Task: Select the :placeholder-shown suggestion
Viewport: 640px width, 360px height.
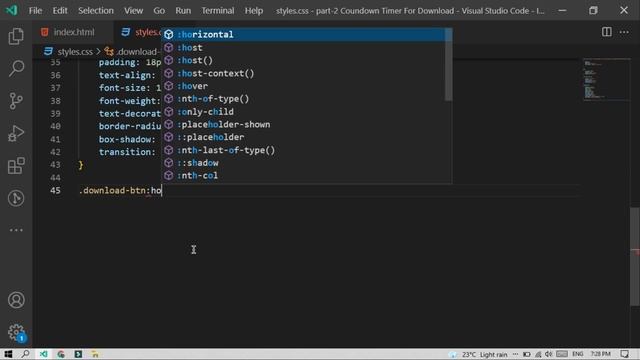Action: pos(304,124)
